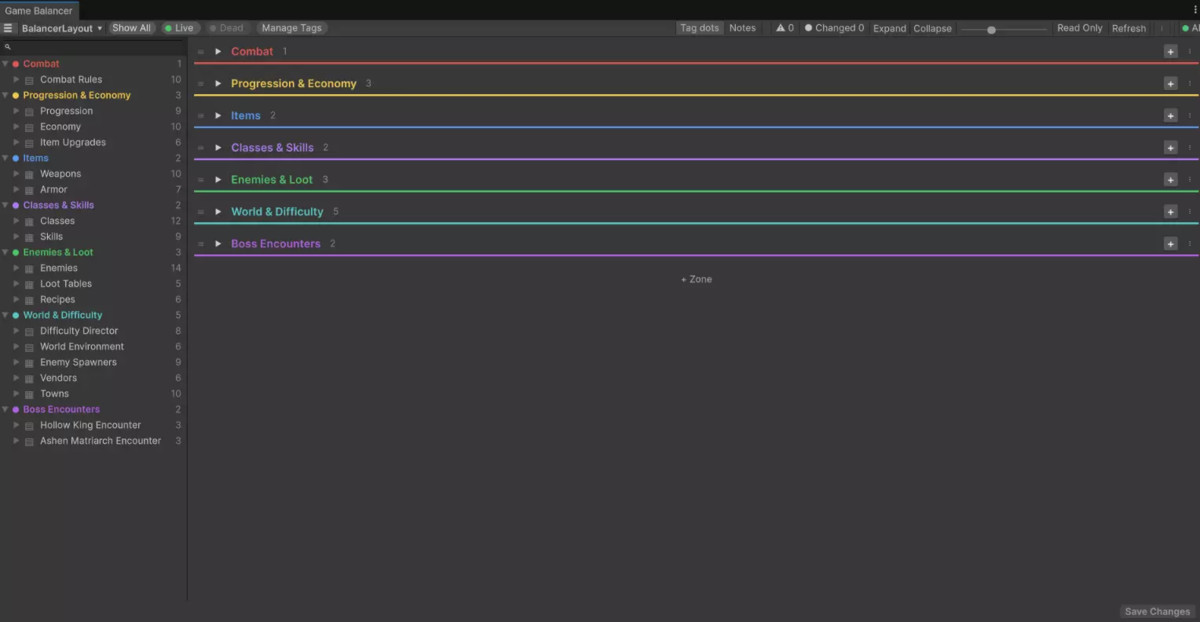
Task: Open the Game Balancer window options menu
Action: click(1194, 10)
